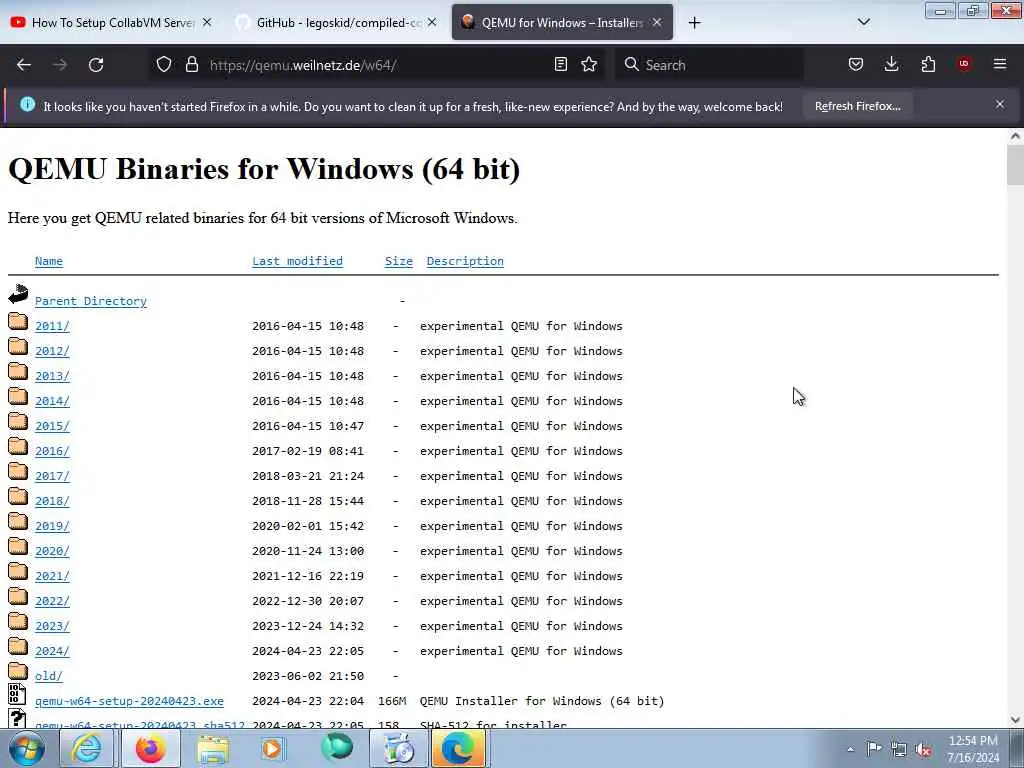Open the 2012/ folder link

click(x=52, y=351)
